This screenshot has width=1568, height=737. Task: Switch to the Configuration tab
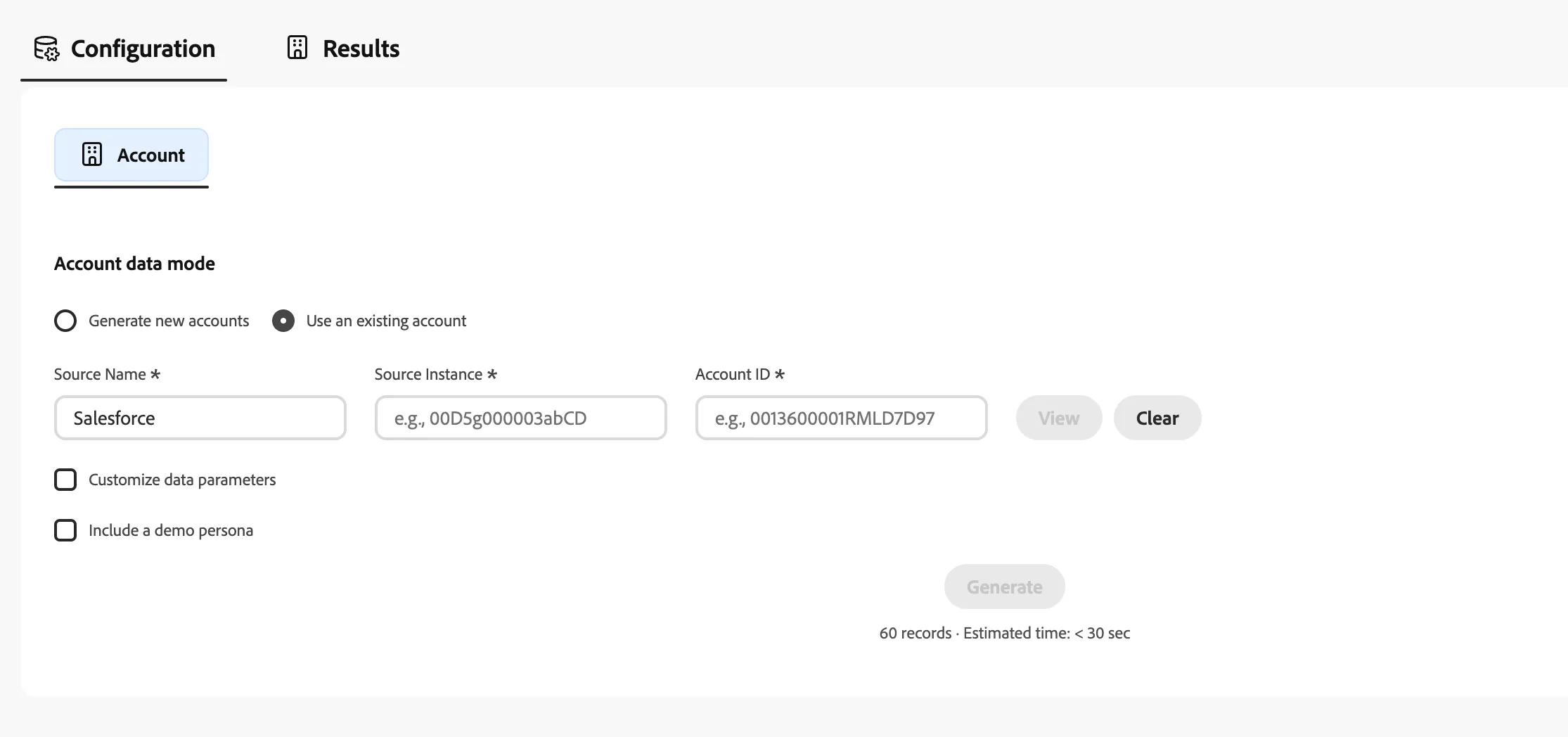click(x=124, y=49)
